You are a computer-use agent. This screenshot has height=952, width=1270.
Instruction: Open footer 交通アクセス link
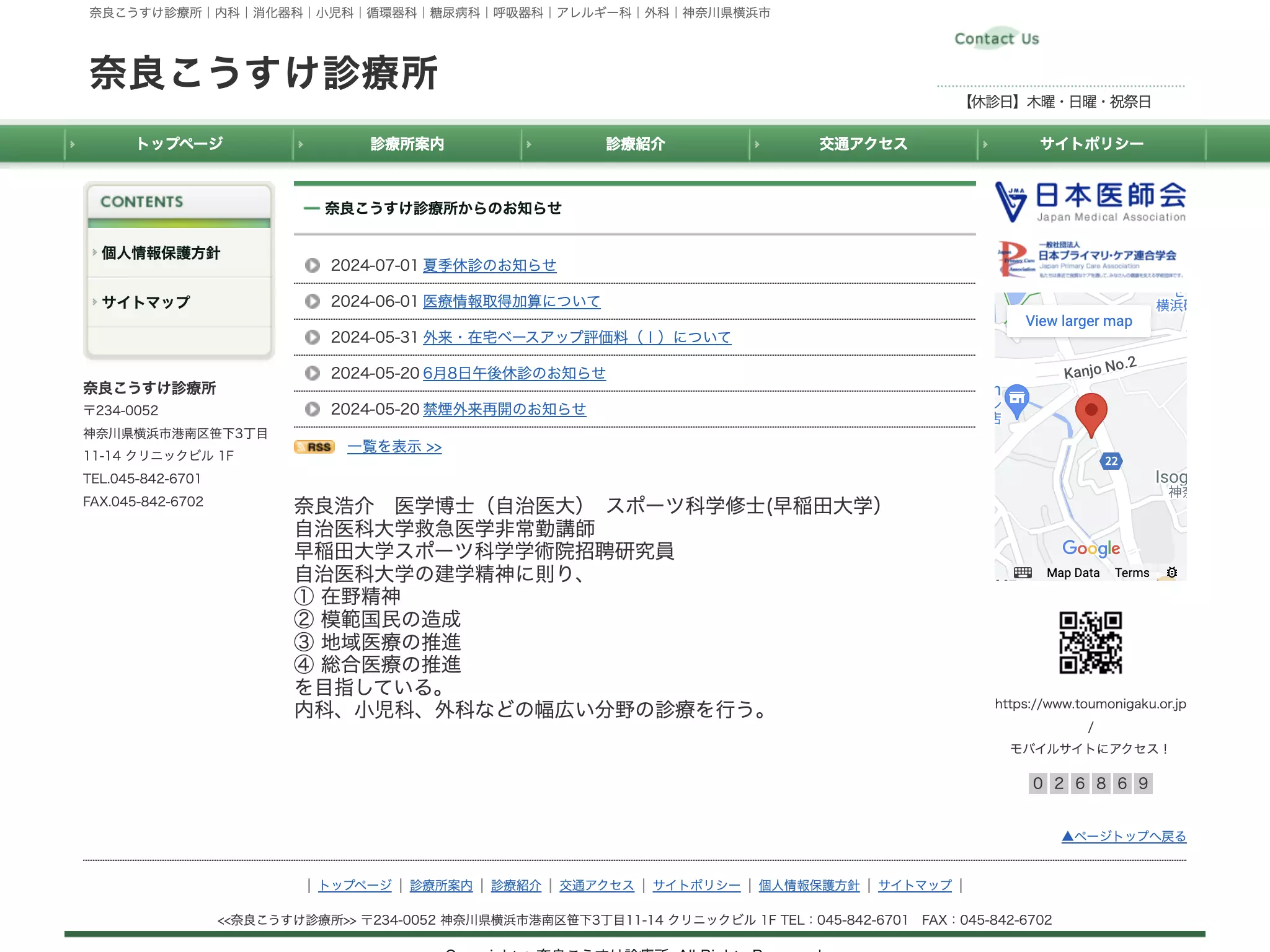[x=597, y=885]
